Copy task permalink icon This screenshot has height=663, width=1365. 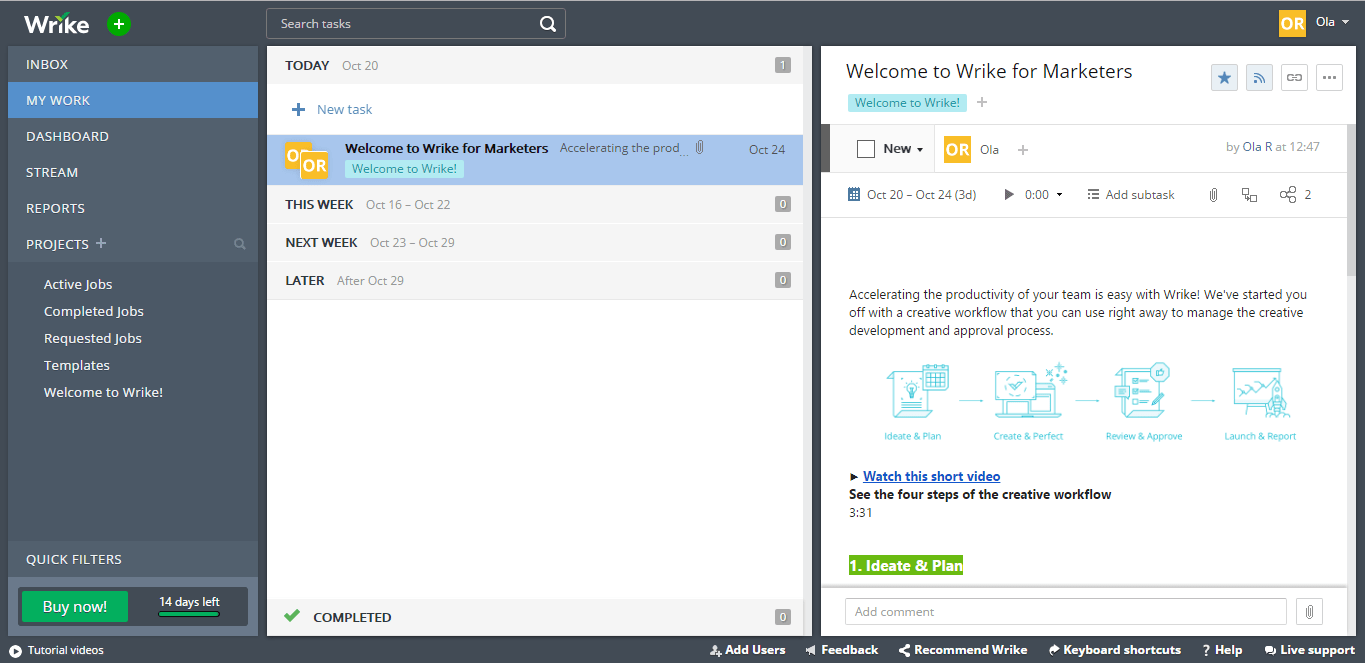coord(1294,77)
